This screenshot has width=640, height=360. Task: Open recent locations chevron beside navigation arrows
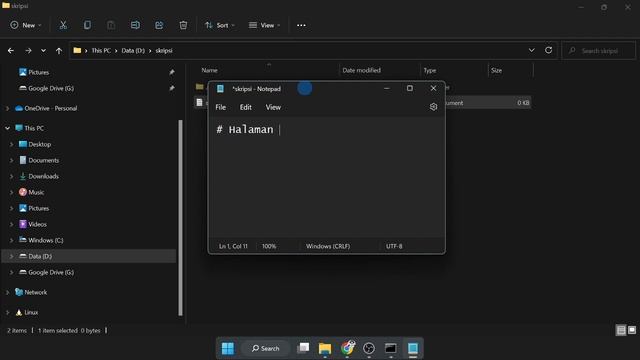click(x=43, y=51)
